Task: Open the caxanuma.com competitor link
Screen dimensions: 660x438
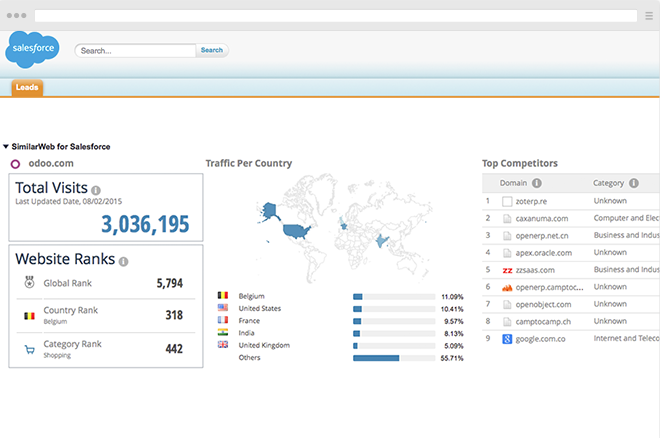Action: 542,219
